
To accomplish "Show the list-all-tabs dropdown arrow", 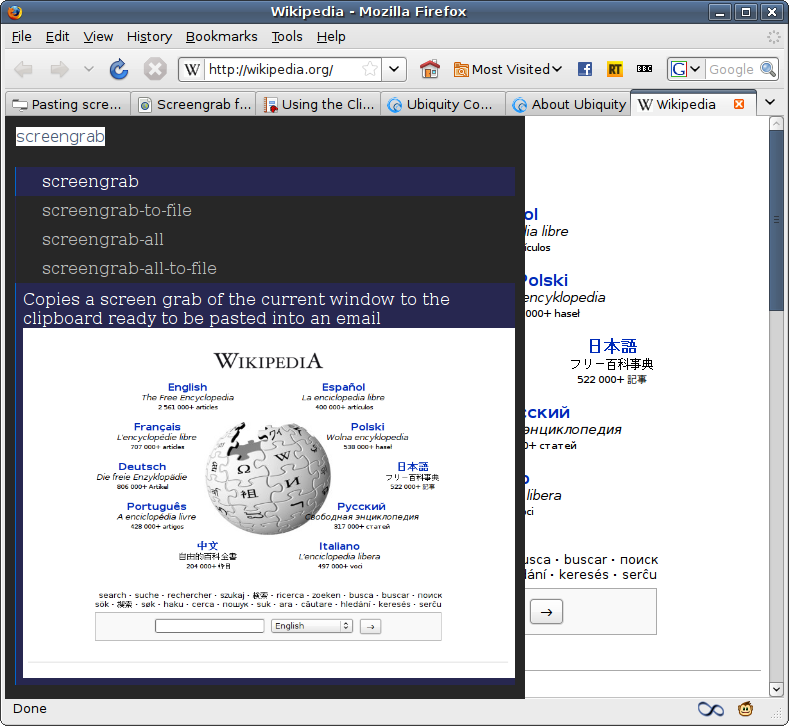I will [x=770, y=103].
